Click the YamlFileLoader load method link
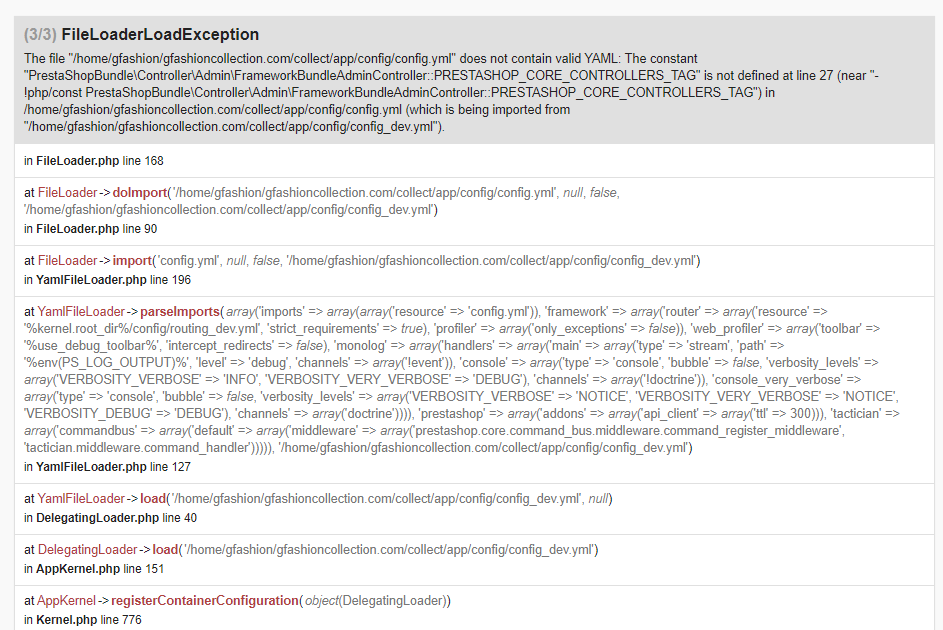Screen dimensions: 943x630 [153, 498]
